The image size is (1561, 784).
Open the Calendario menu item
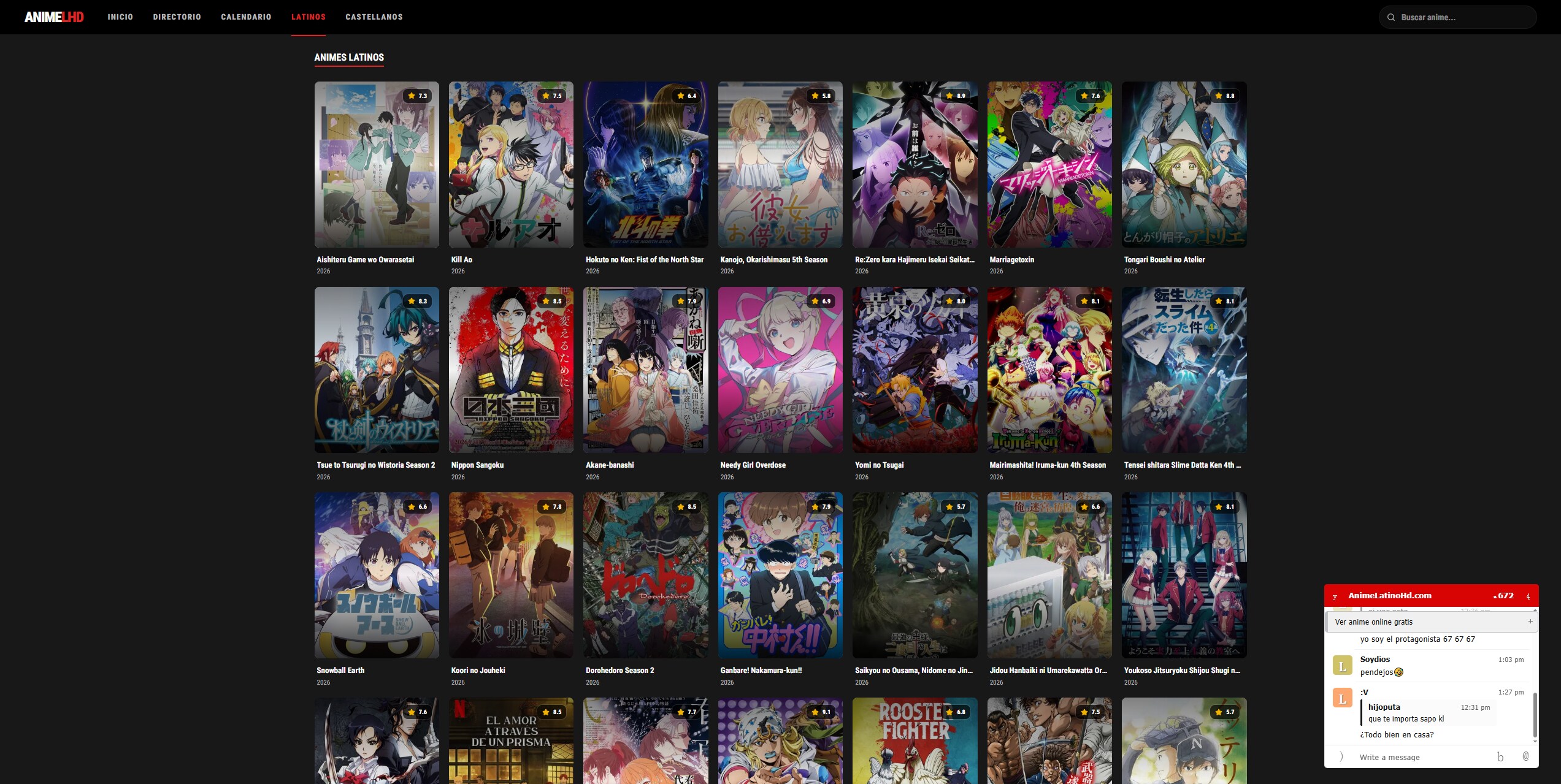246,17
